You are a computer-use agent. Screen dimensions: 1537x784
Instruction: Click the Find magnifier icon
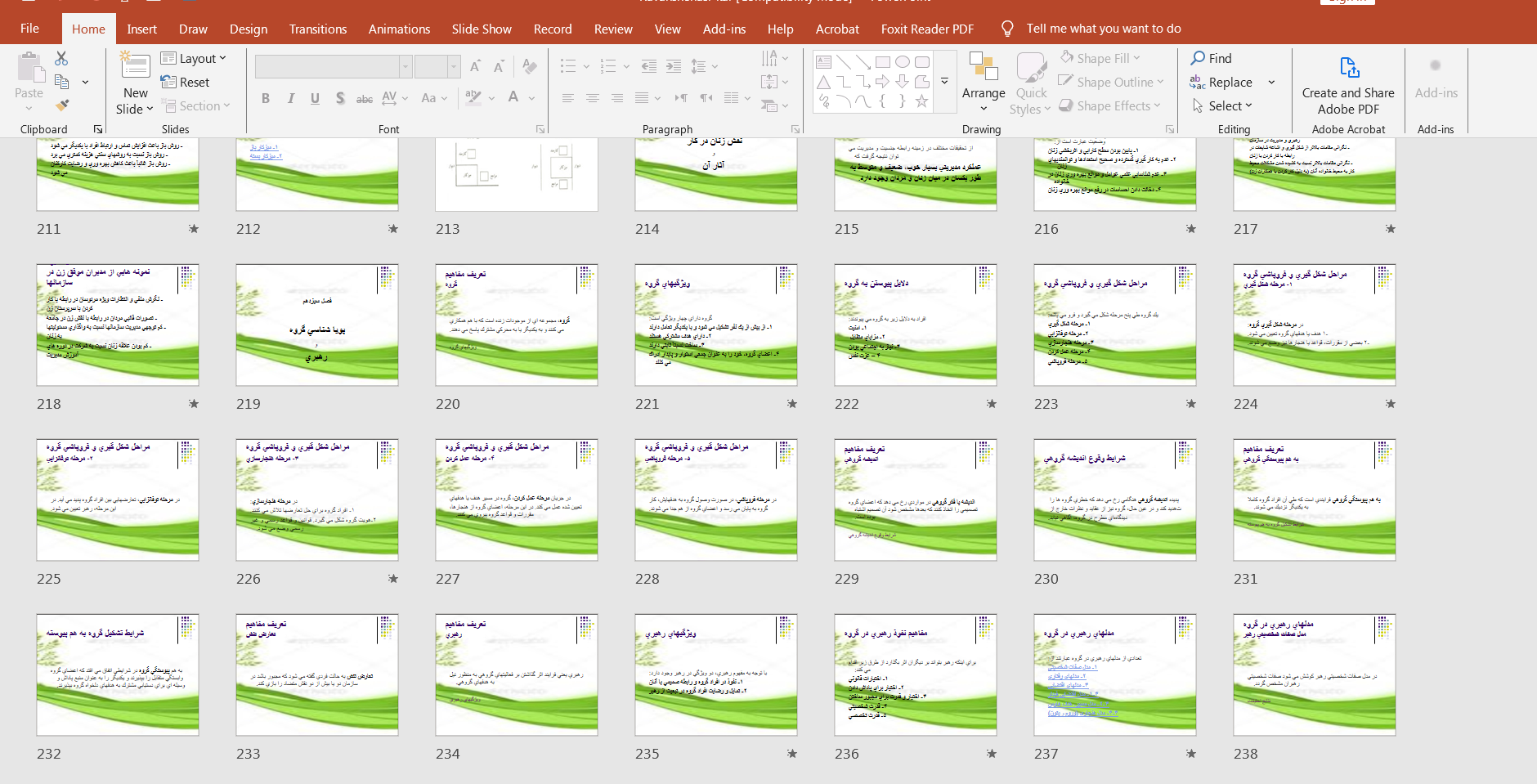click(x=1198, y=58)
